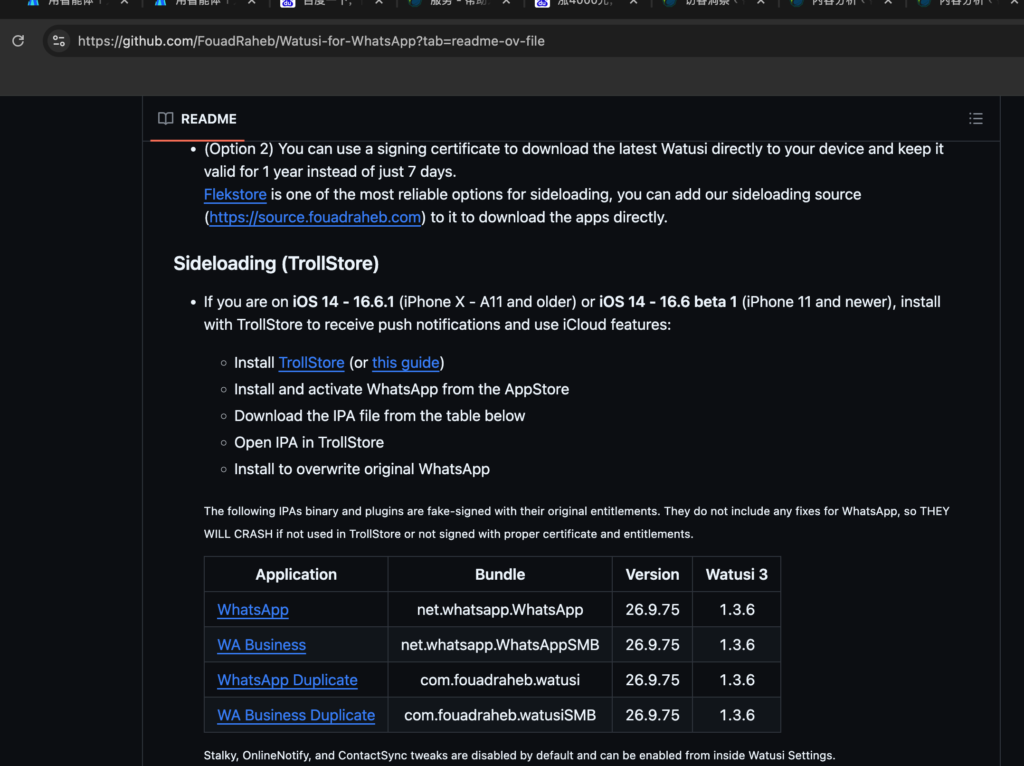Close the 服务 - 帮助 browser tab

click(x=507, y=3)
